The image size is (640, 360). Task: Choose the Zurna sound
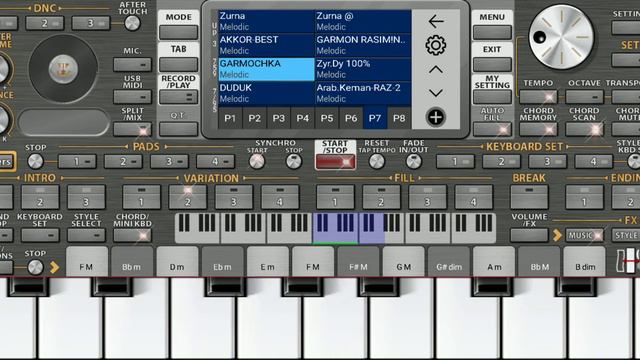[x=266, y=21]
